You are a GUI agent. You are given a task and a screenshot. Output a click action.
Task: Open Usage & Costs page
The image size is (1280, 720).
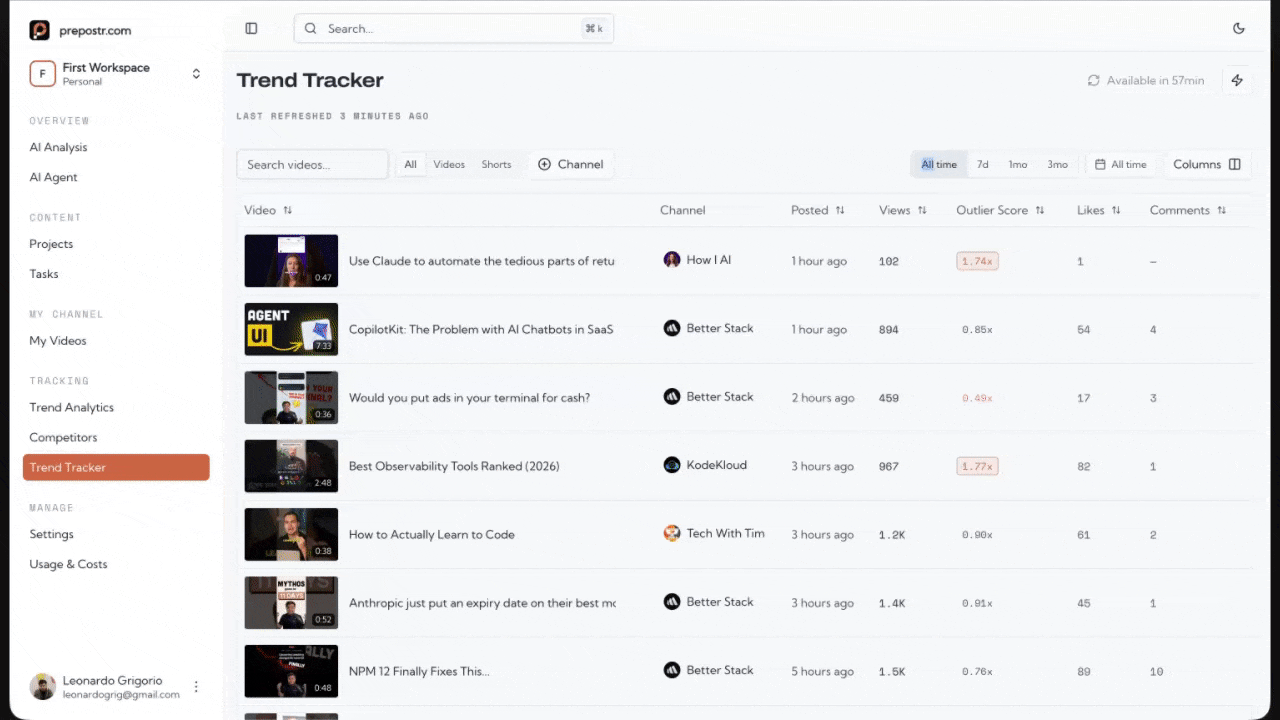click(x=116, y=564)
